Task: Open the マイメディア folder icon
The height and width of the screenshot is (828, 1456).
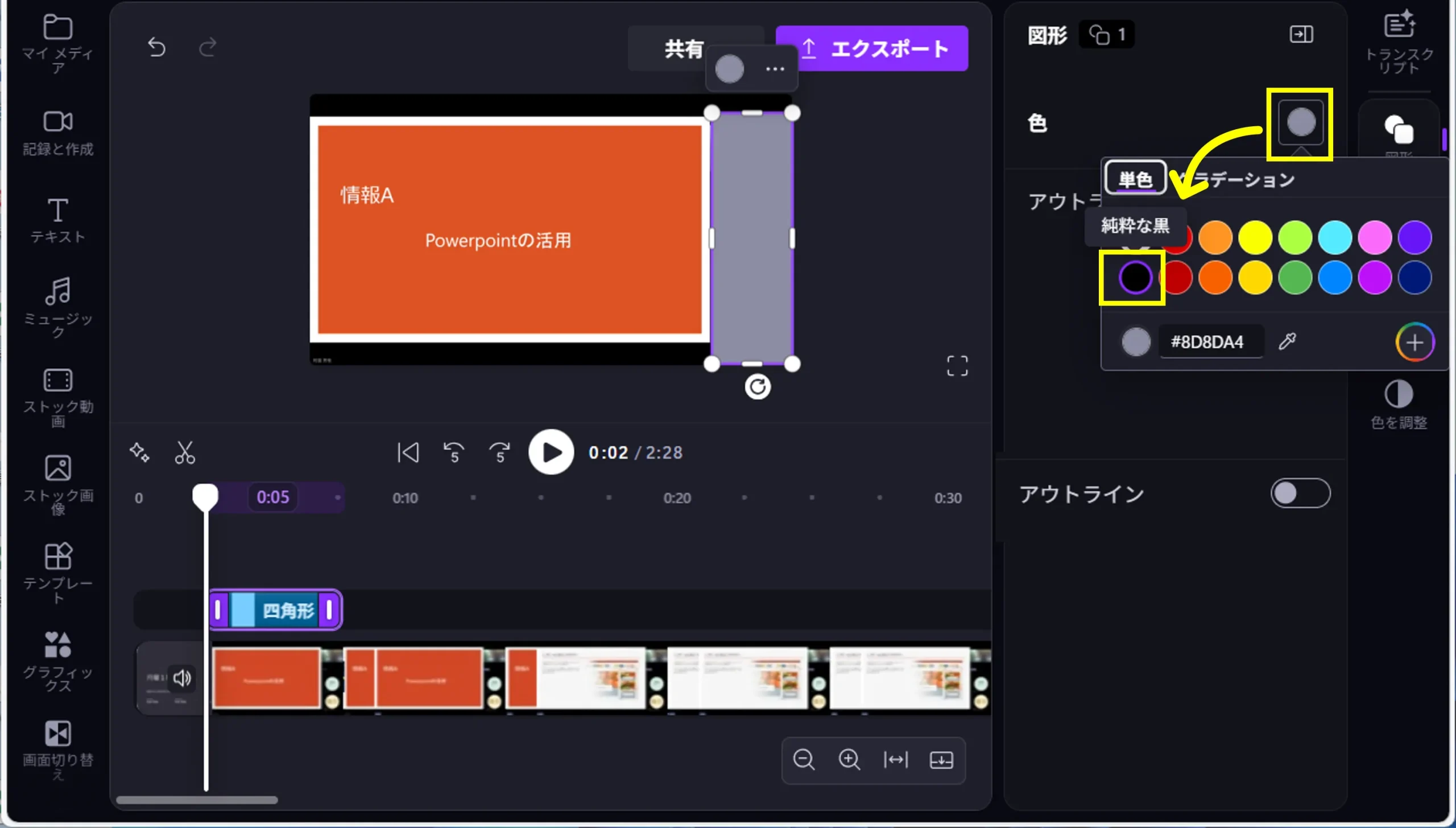Action: coord(57,27)
